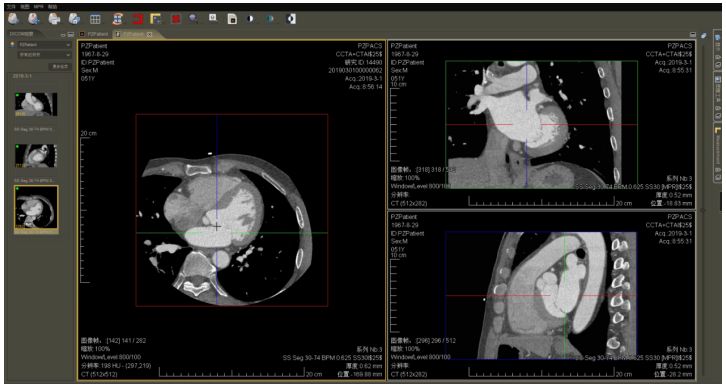
Task: Click the patient avatar icon in left panel
Action: [x=13, y=45]
